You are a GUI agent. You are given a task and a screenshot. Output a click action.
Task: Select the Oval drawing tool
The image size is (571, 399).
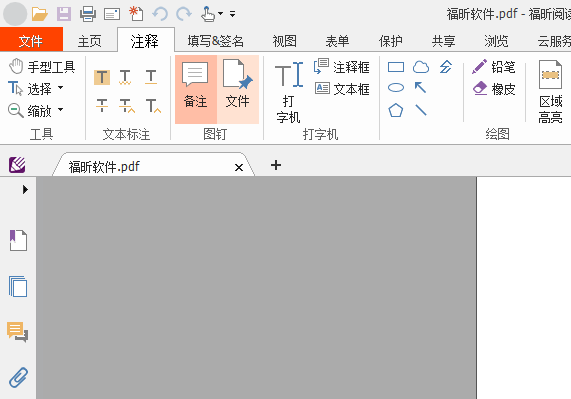(x=396, y=88)
